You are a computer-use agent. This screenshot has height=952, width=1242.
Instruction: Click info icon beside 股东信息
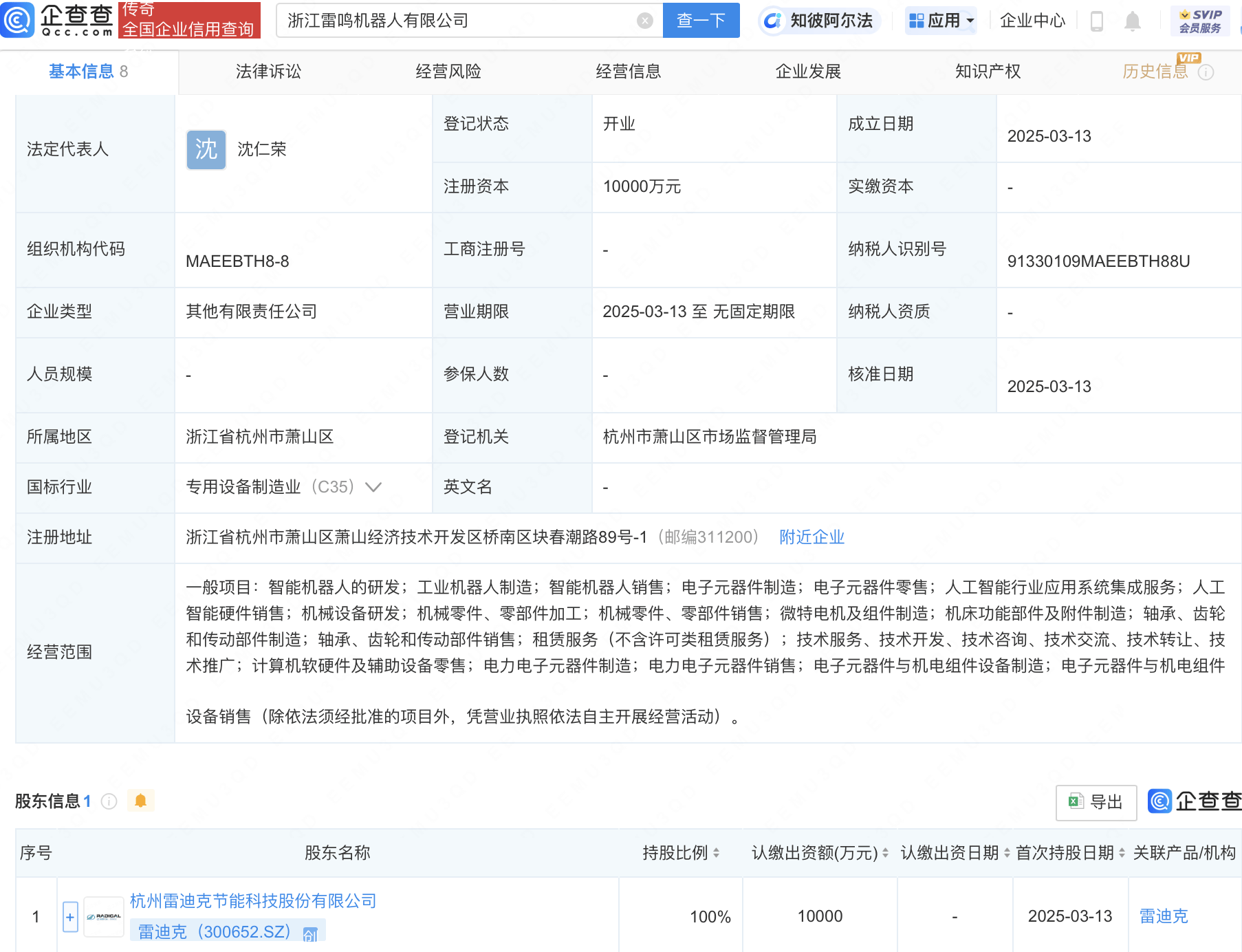click(109, 801)
